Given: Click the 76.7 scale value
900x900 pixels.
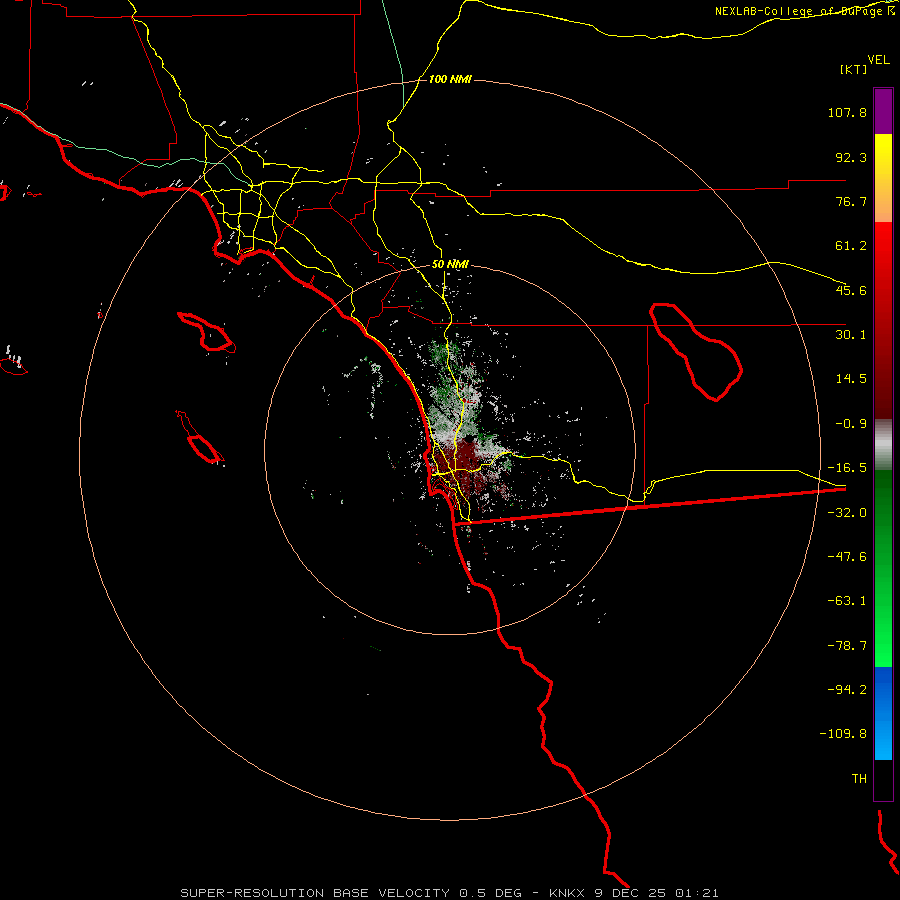Looking at the screenshot, I should (851, 201).
